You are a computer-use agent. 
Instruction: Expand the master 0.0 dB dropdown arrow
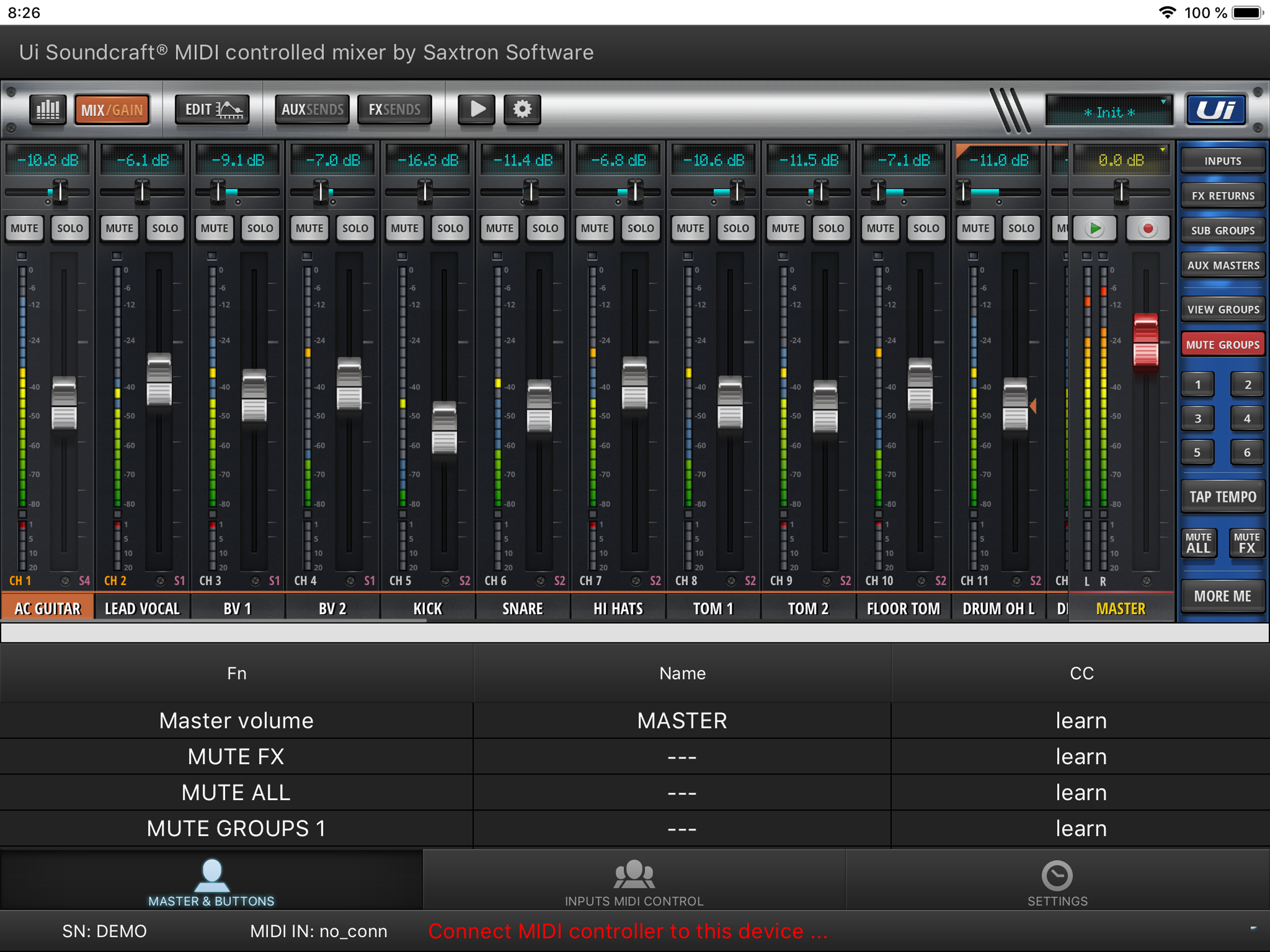tap(1163, 150)
